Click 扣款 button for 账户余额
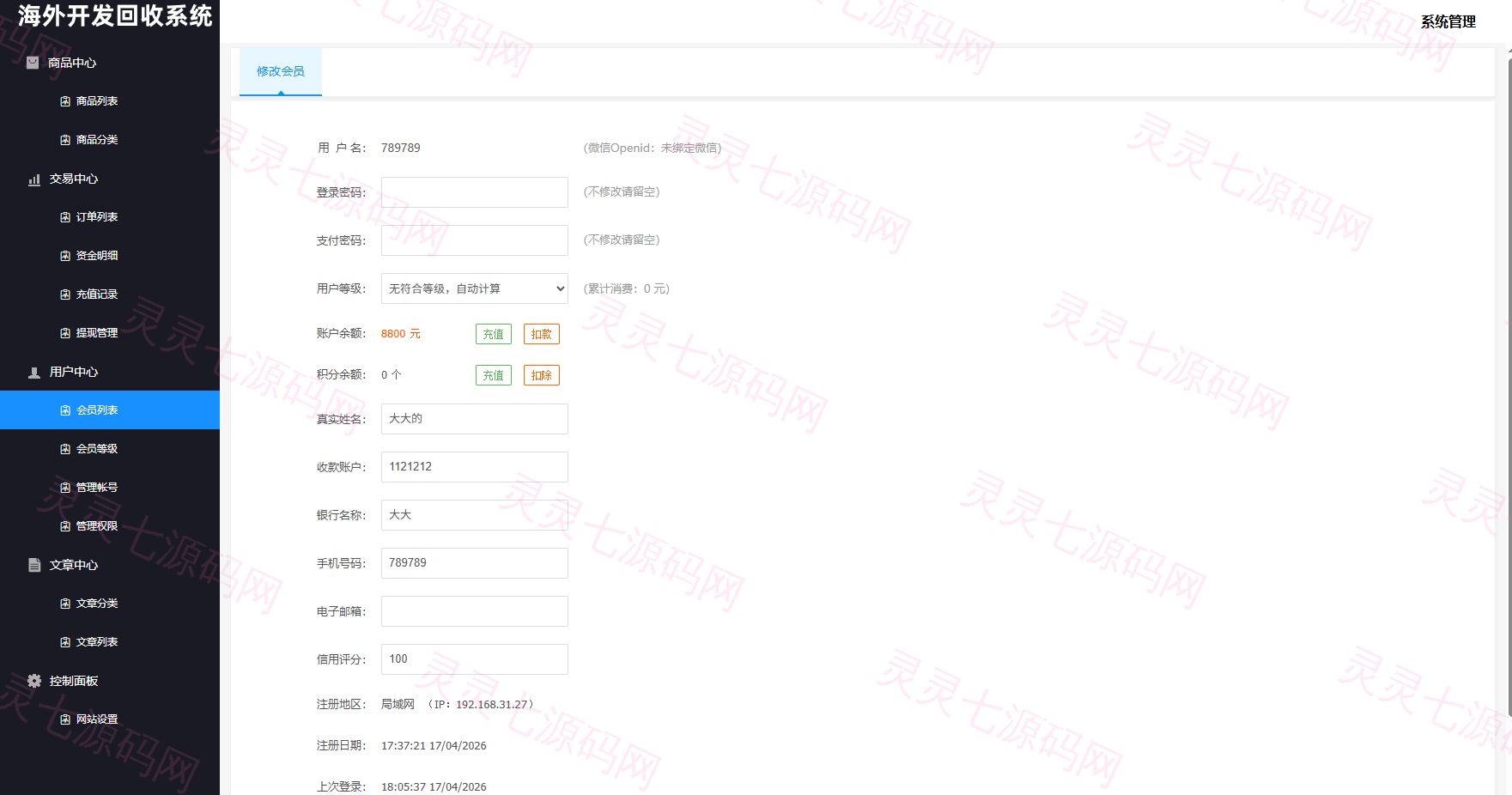Viewport: 1512px width, 795px height. point(542,334)
